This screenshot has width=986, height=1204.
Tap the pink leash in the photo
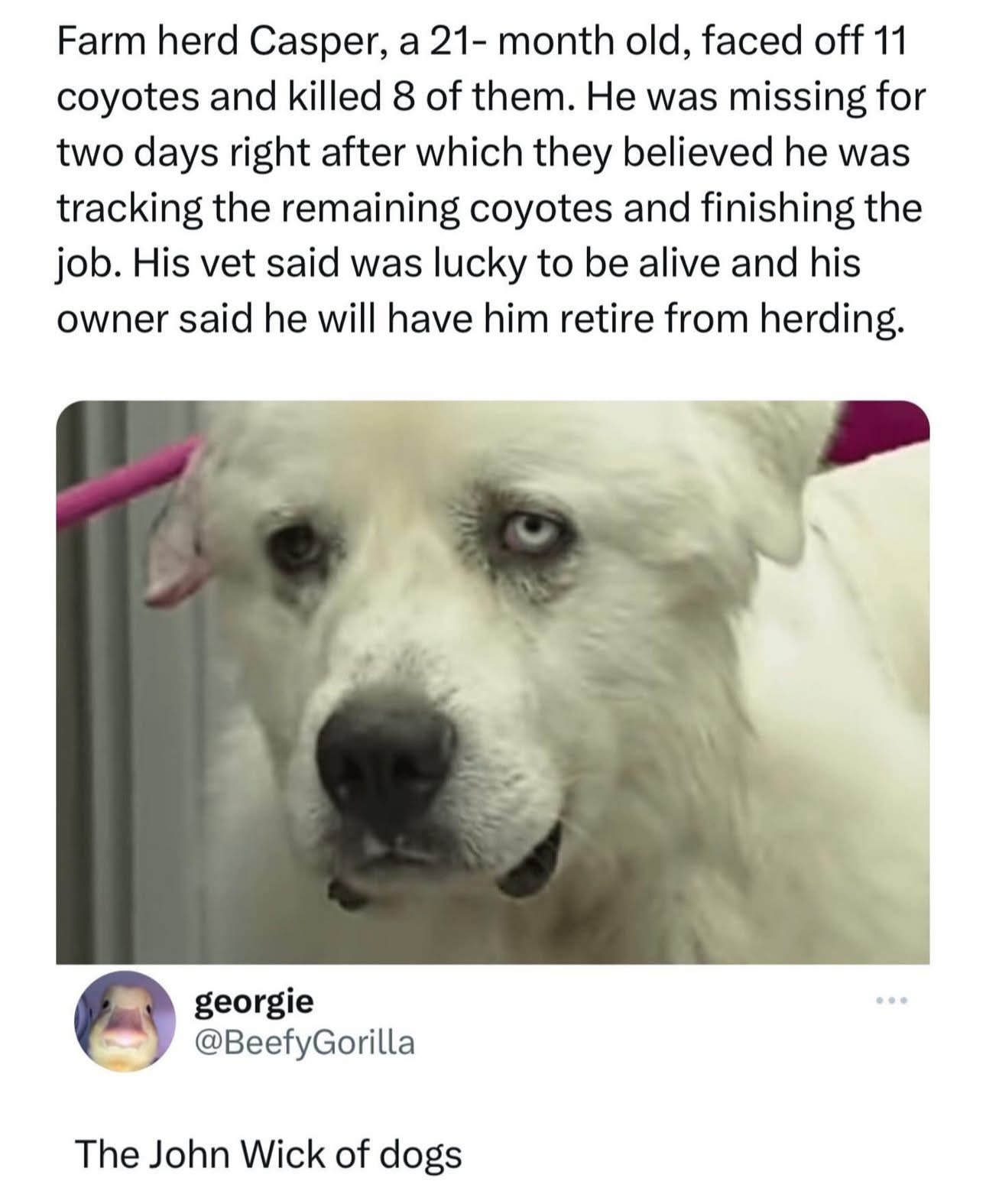point(122,479)
